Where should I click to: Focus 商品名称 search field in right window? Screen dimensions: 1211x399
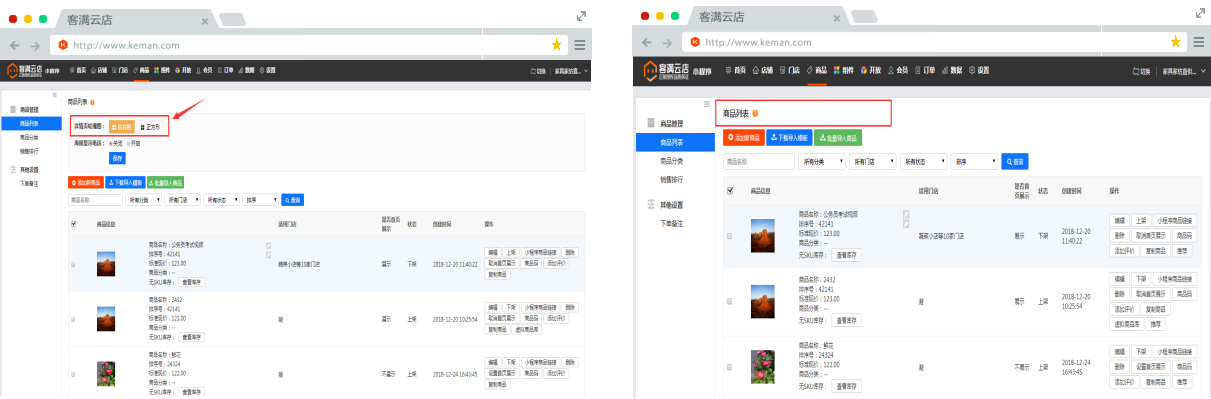click(758, 161)
